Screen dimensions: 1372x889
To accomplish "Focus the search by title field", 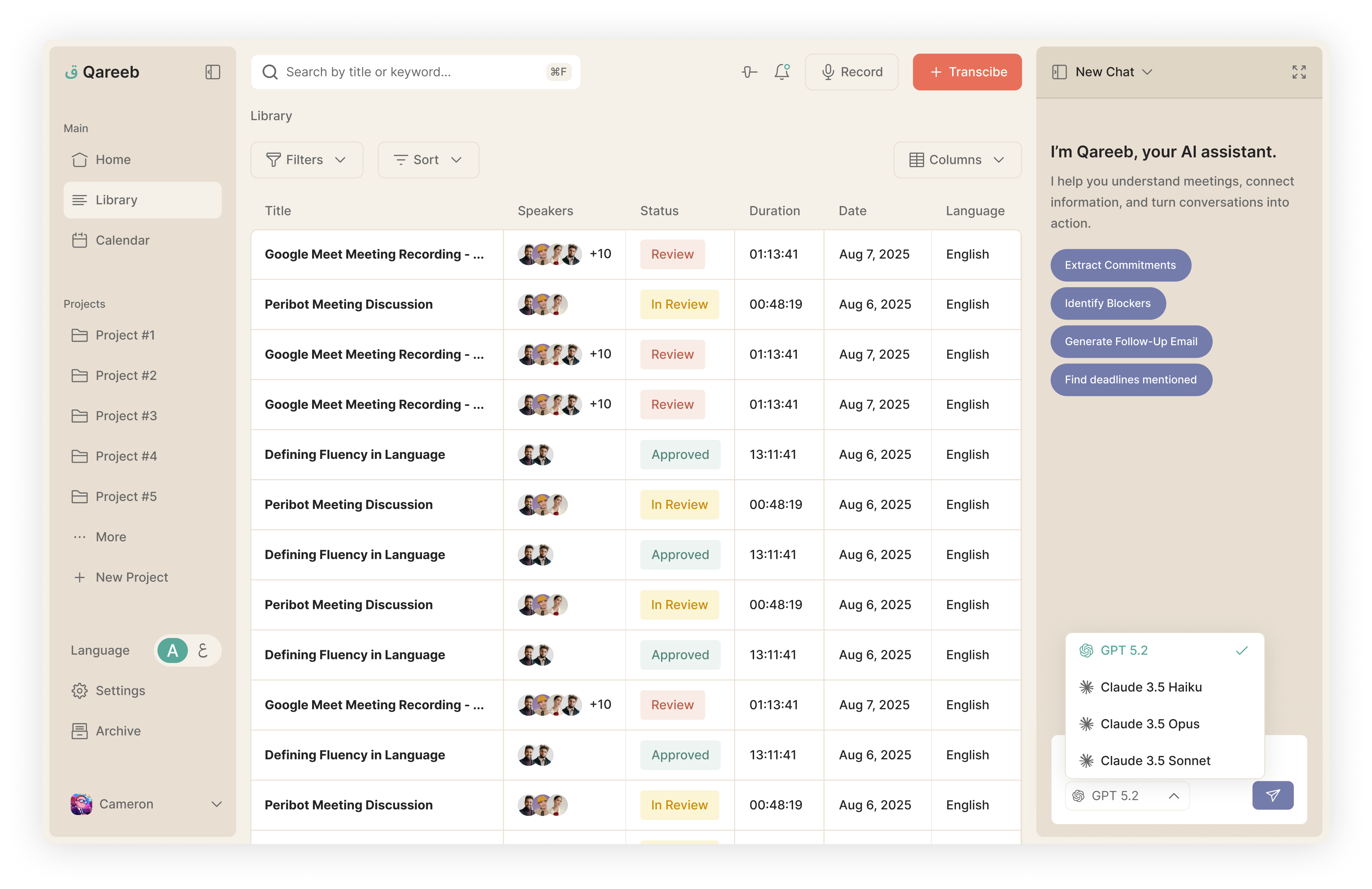I will coord(415,72).
